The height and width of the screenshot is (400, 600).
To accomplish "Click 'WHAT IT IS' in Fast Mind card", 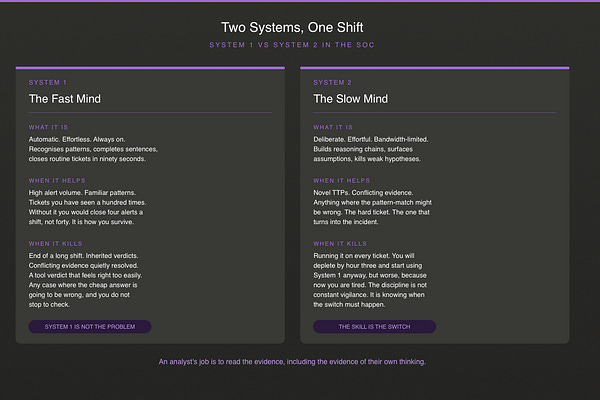I will point(48,127).
